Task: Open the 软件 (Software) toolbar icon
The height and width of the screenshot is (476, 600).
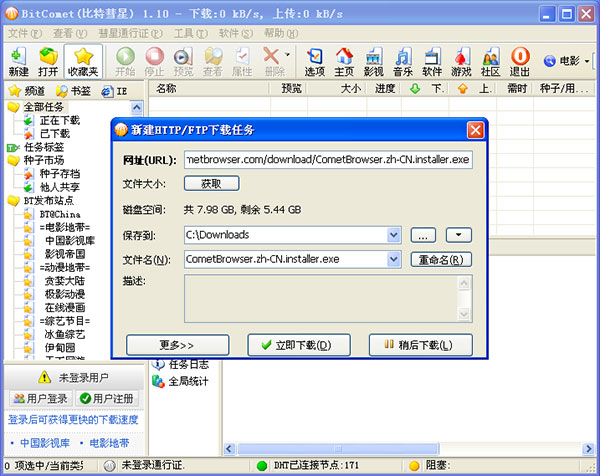Action: [x=432, y=62]
